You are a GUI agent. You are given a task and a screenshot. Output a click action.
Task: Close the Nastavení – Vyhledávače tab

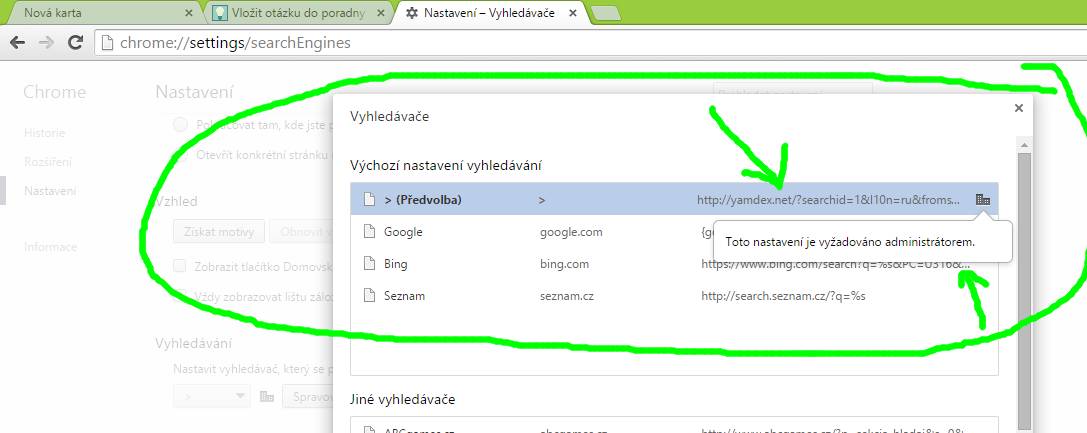coord(573,12)
